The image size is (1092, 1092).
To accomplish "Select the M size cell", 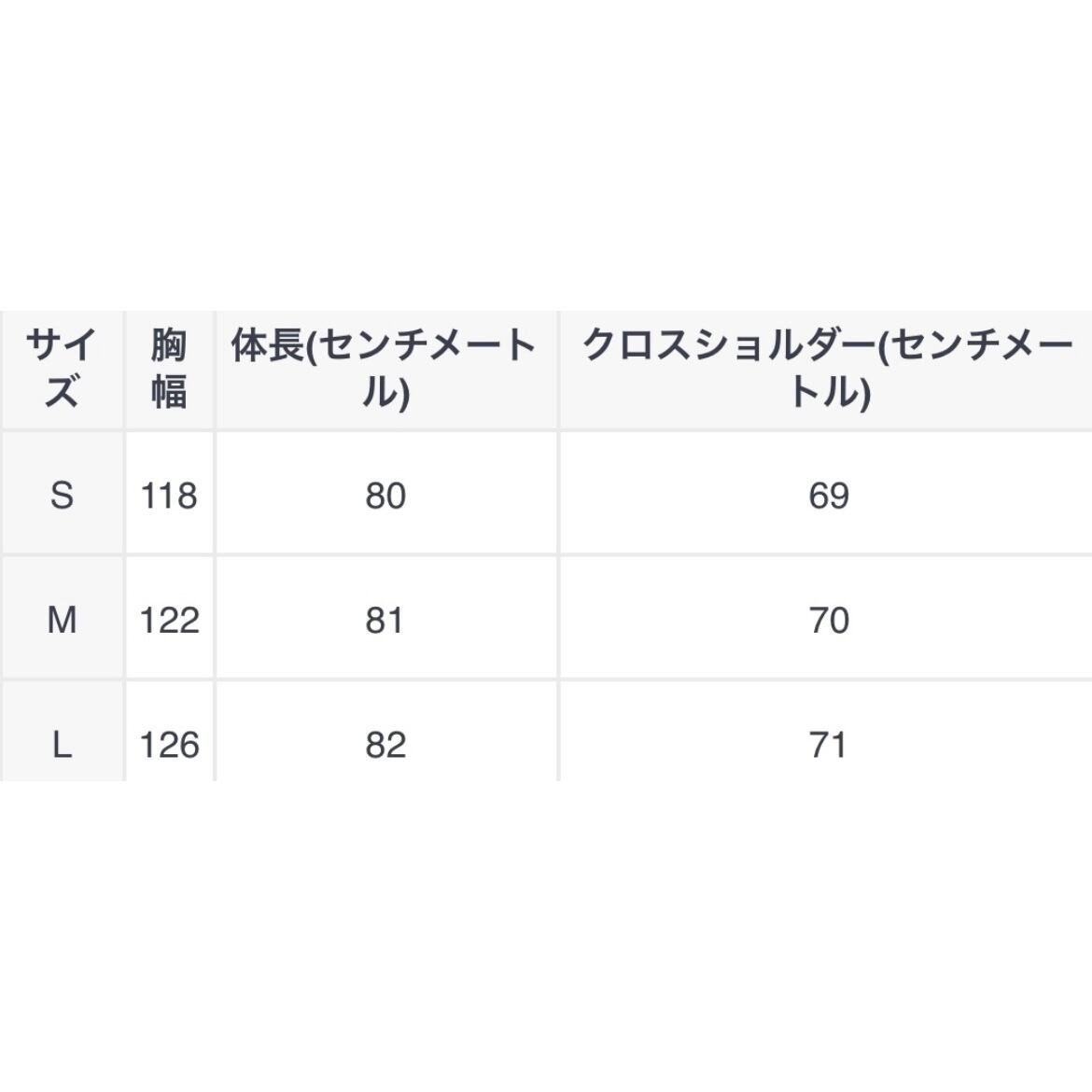I will 62,620.
